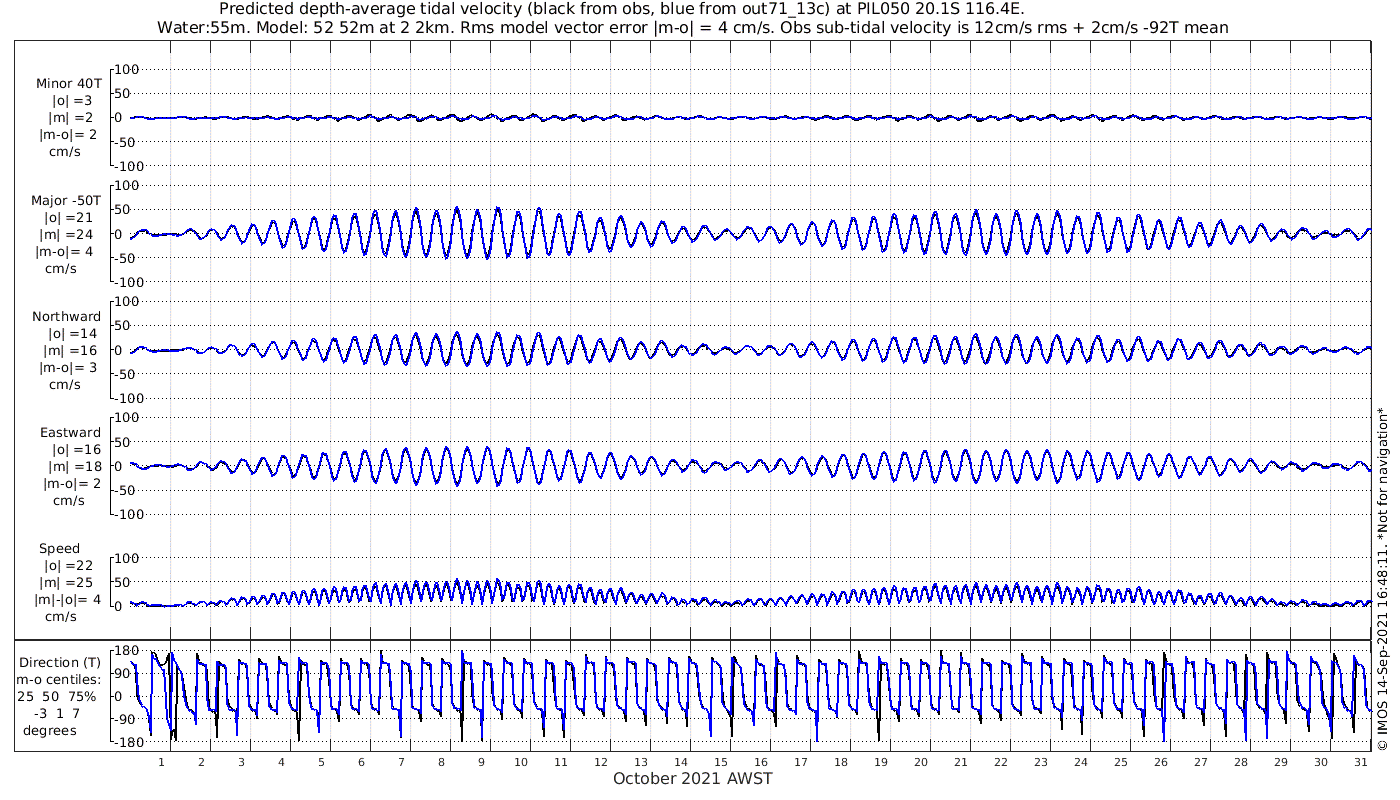
Task: Select the Speed panel label
Action: click(x=60, y=549)
